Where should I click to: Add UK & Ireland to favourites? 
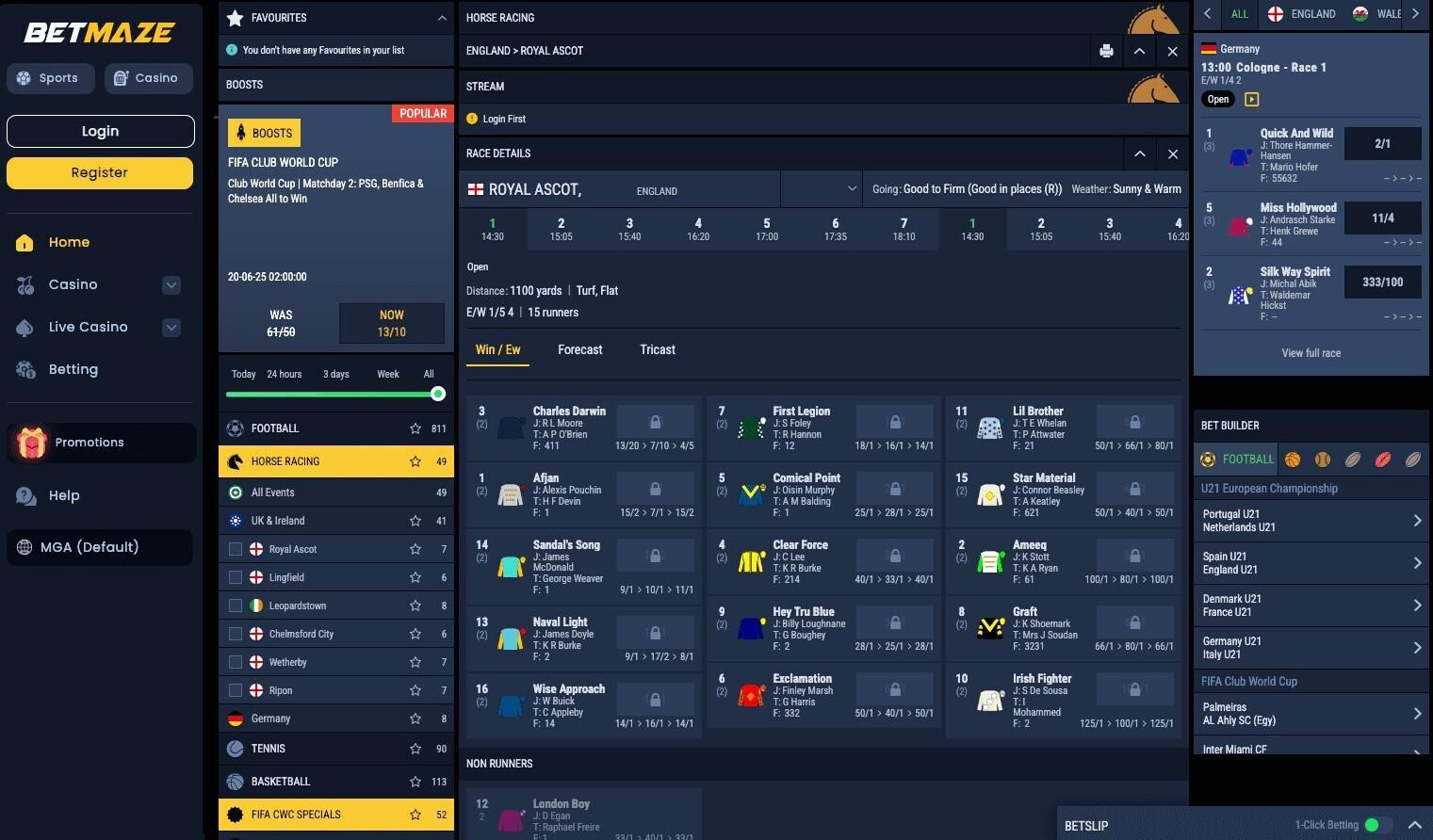(415, 521)
